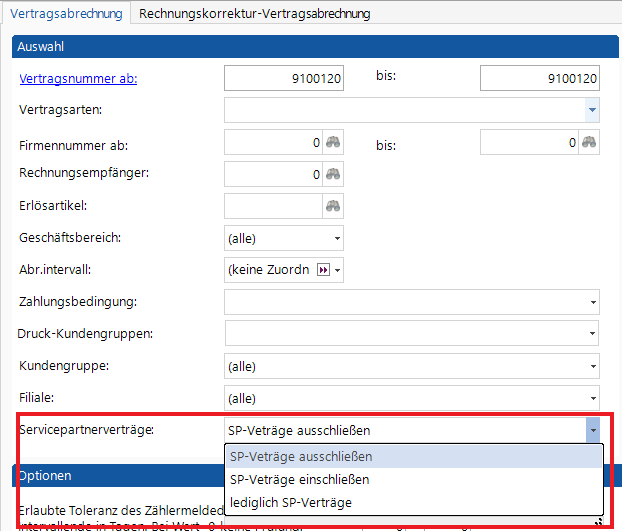The width and height of the screenshot is (622, 531).
Task: Open the Vertragsnummer ab link
Action: tap(78, 78)
